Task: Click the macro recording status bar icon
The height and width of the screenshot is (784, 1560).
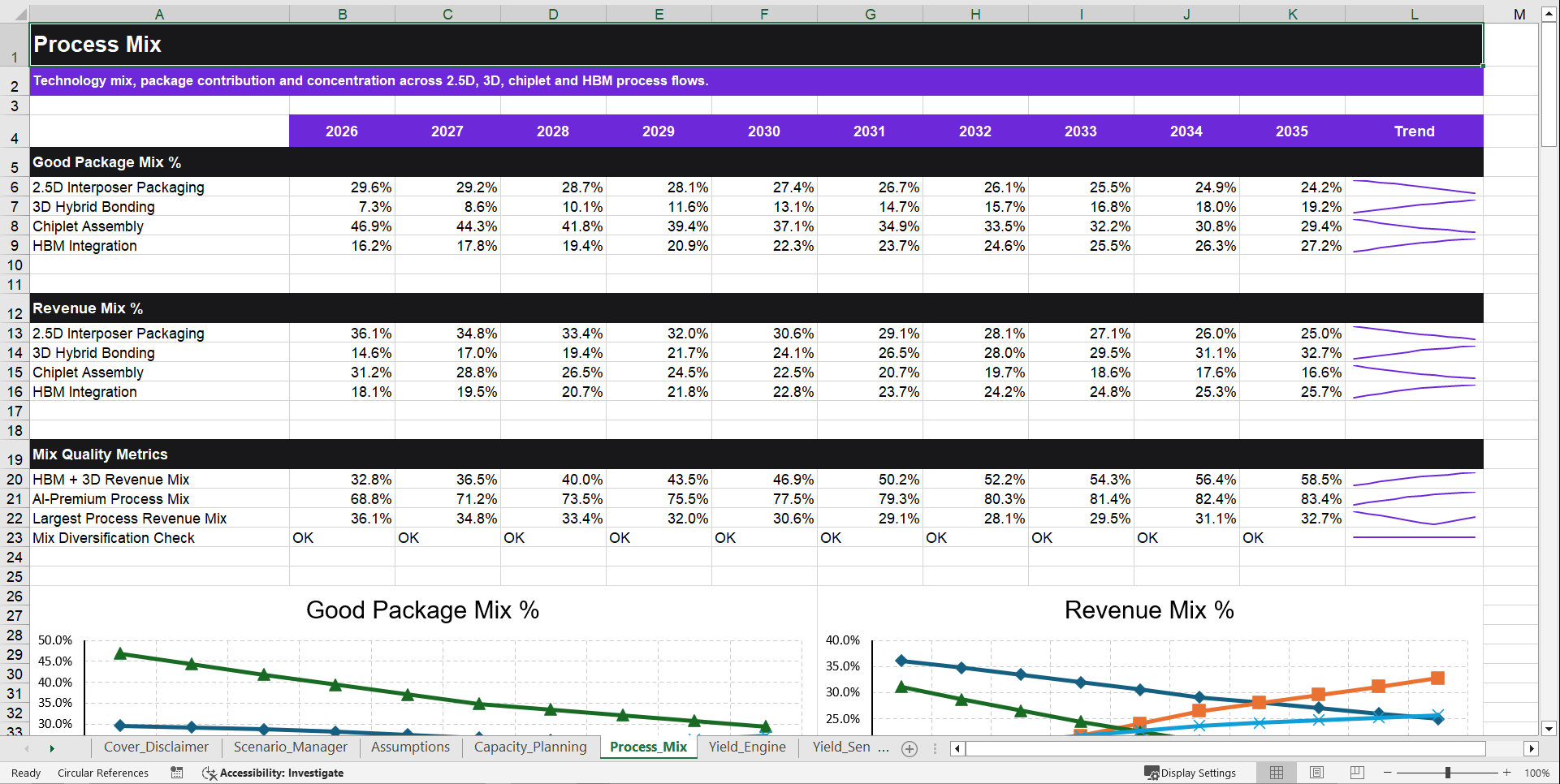Action: (176, 773)
